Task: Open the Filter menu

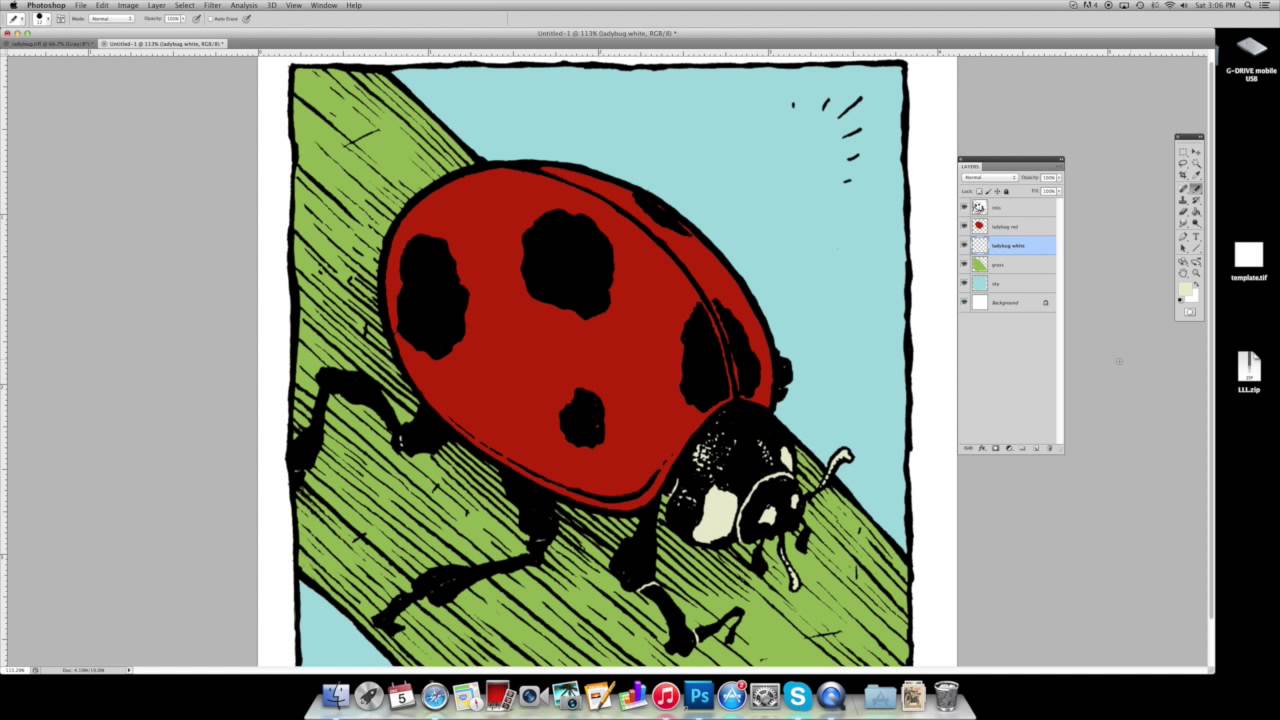Action: click(x=212, y=5)
